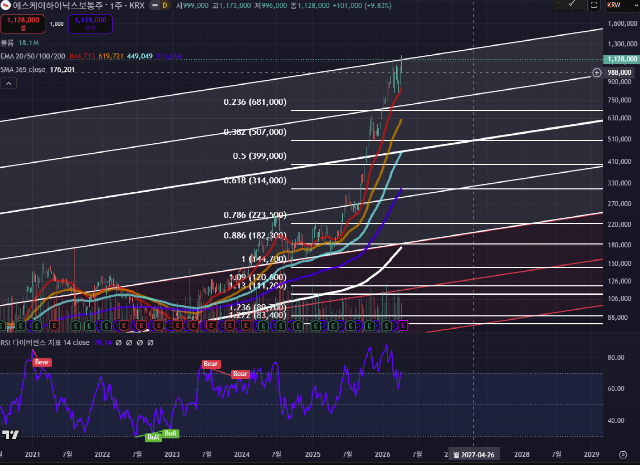Viewport: 640px width, 465px height.
Task: Click the SK hynix symbol logo
Action: (x=5, y=5)
